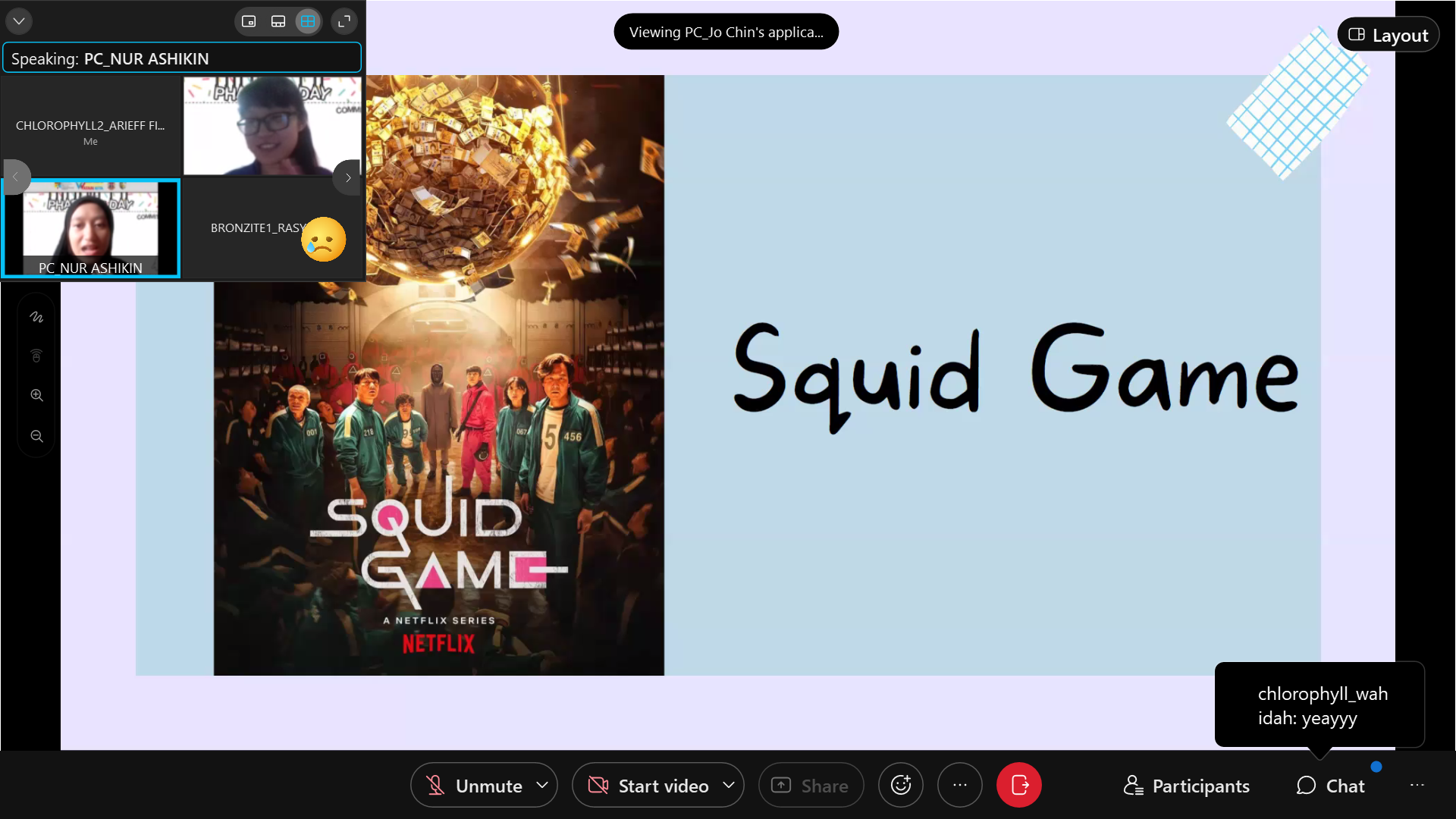Open audio options dropdown next to Unmute
This screenshot has height=819, width=1456.
(x=542, y=785)
